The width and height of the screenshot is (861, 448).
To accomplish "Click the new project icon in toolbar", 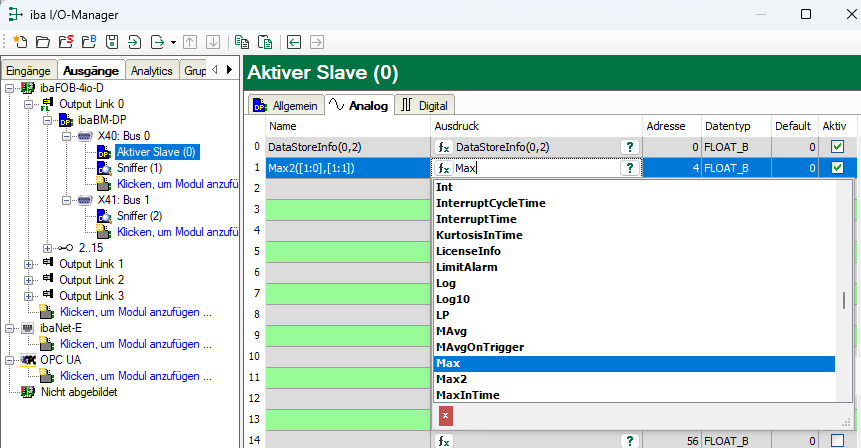I will tap(19, 42).
